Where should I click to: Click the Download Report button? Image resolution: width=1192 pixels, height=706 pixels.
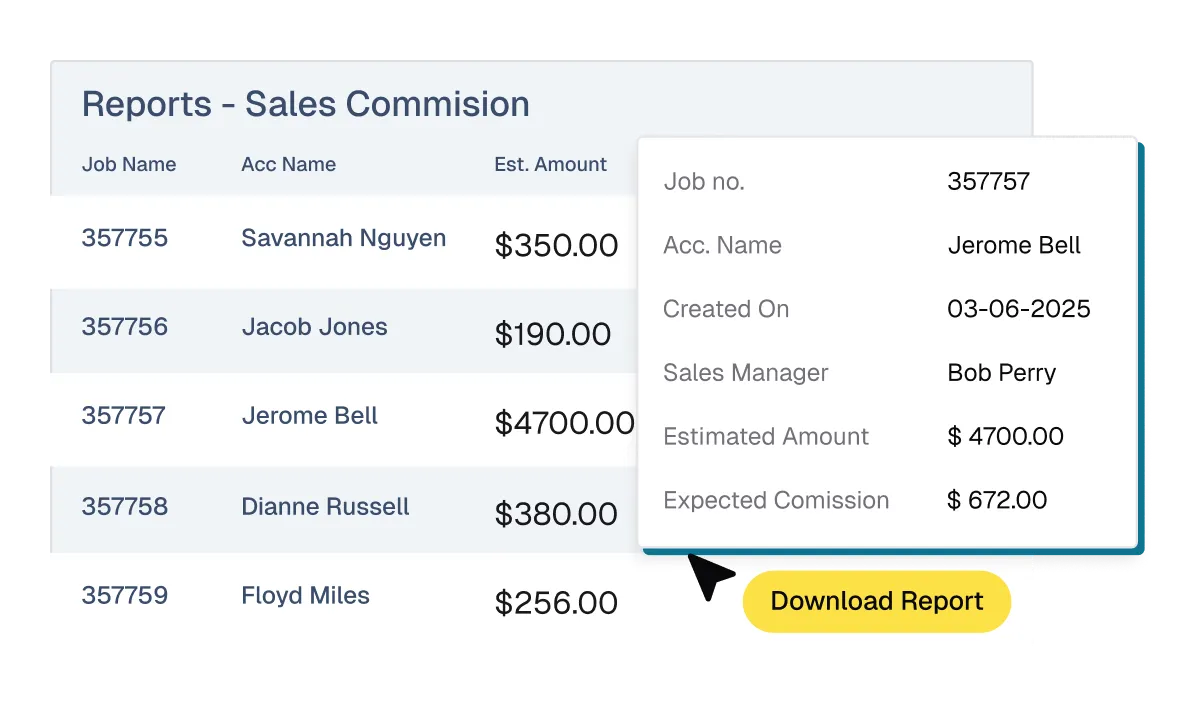point(876,601)
